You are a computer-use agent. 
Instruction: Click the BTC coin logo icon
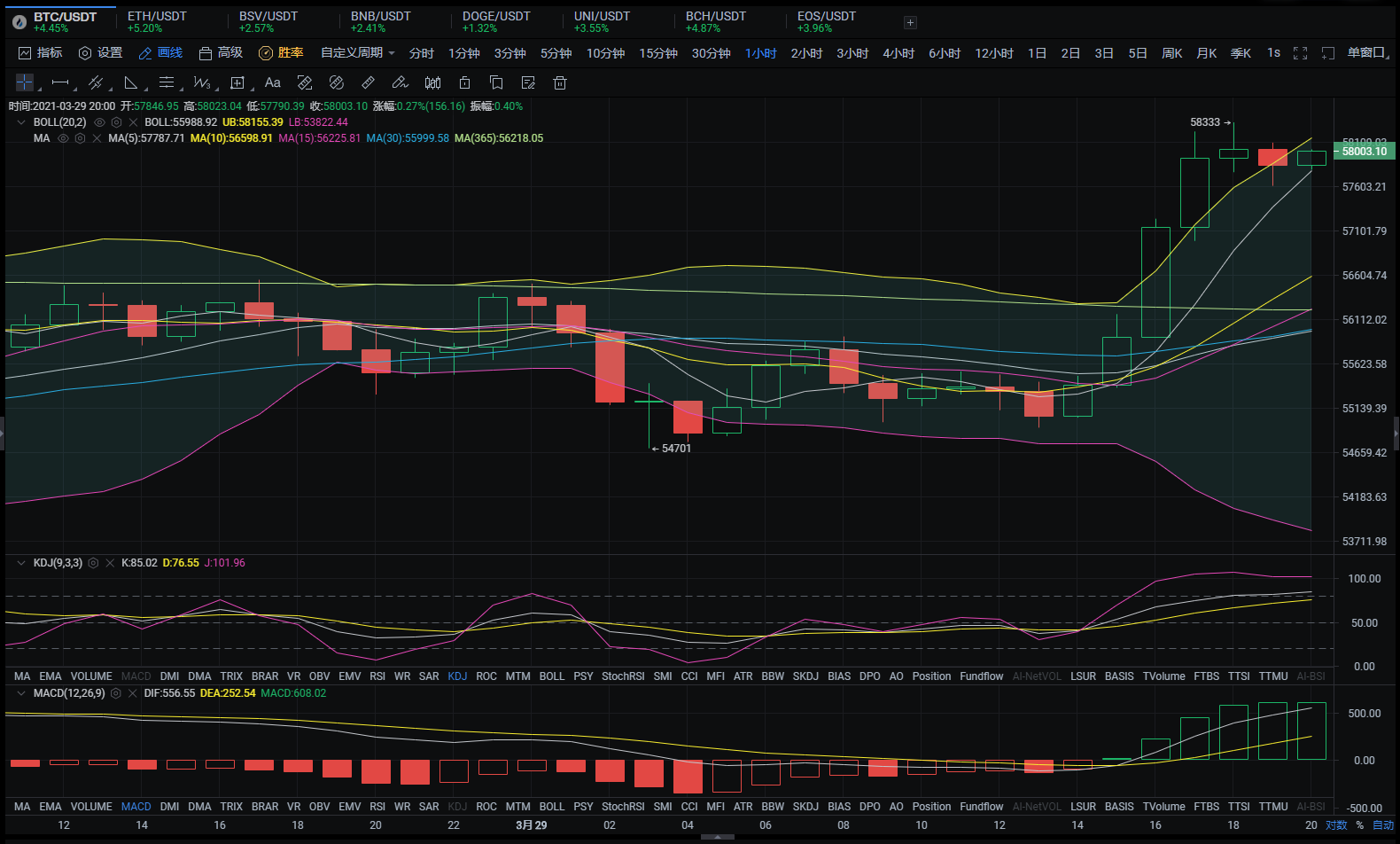click(19, 22)
